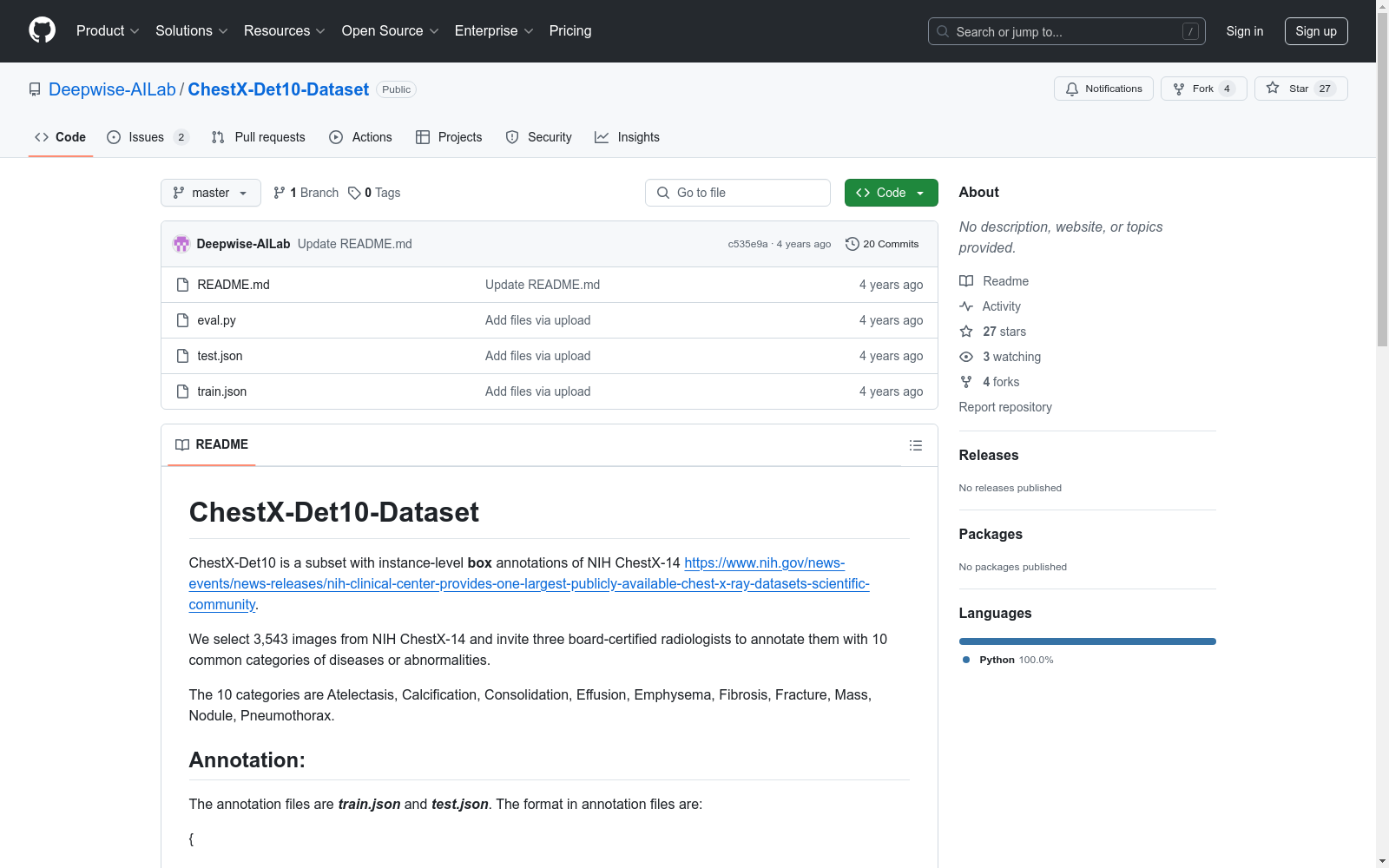Viewport: 1389px width, 868px height.
Task: Open the 0 Tags list
Action: coord(375,193)
